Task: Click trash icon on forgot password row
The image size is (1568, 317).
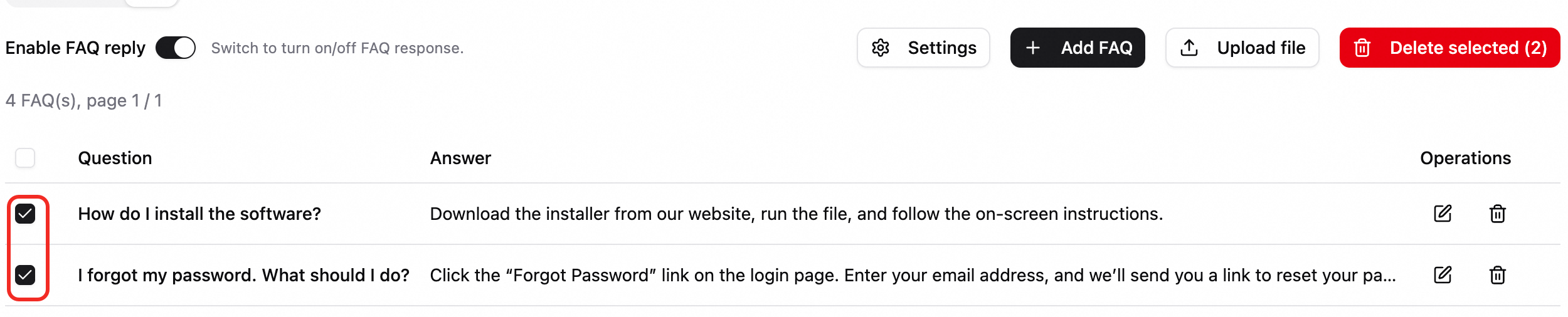Action: [x=1498, y=275]
